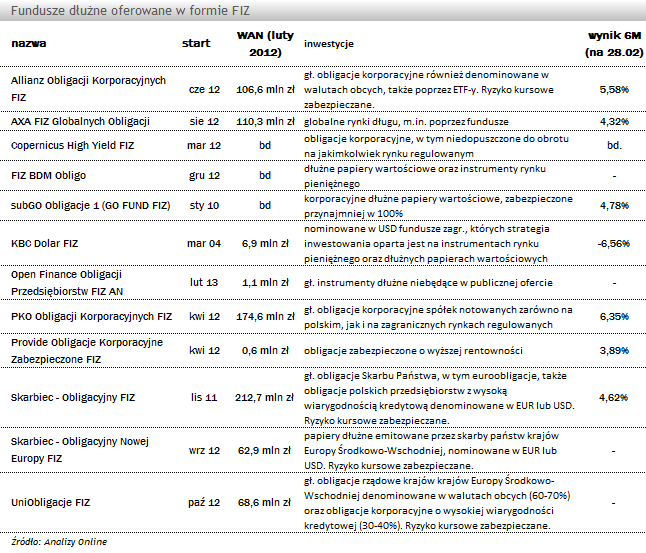
Task: Click WAN value '6,9 mln zł'
Action: 265,244
